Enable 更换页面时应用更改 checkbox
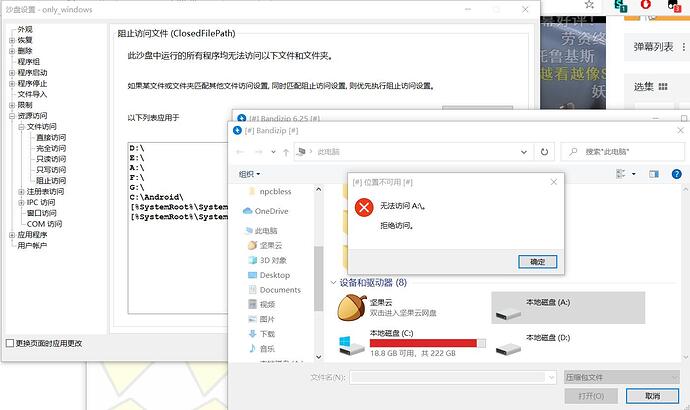The height and width of the screenshot is (410, 690). (x=10, y=343)
